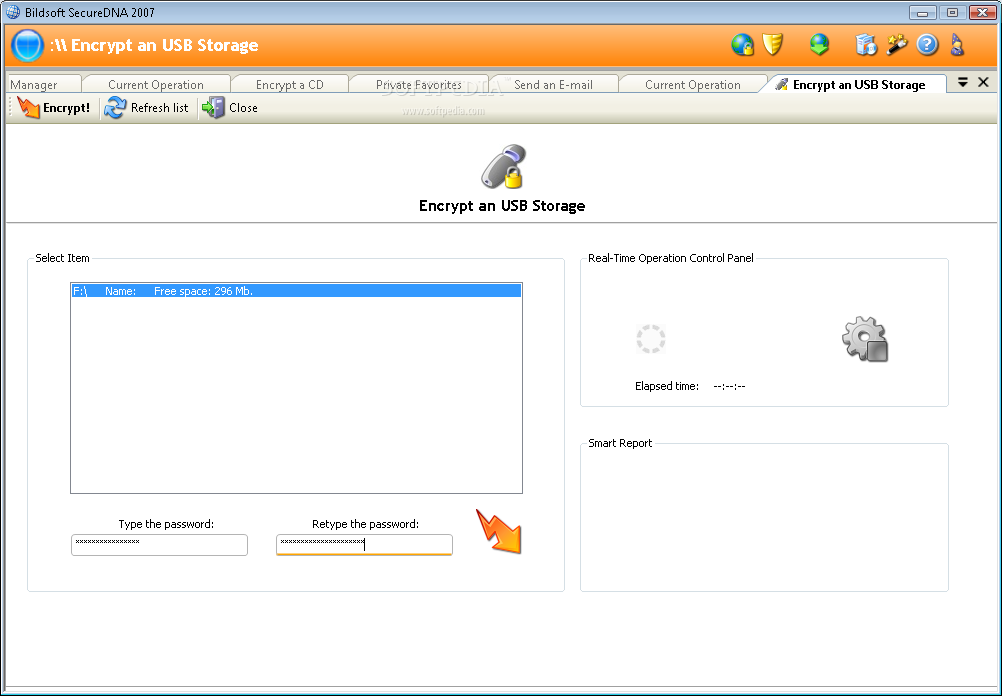Viewport: 1002px width, 696px height.
Task: Open the Current Operation tab beside Send an E-mail
Action: click(693, 85)
